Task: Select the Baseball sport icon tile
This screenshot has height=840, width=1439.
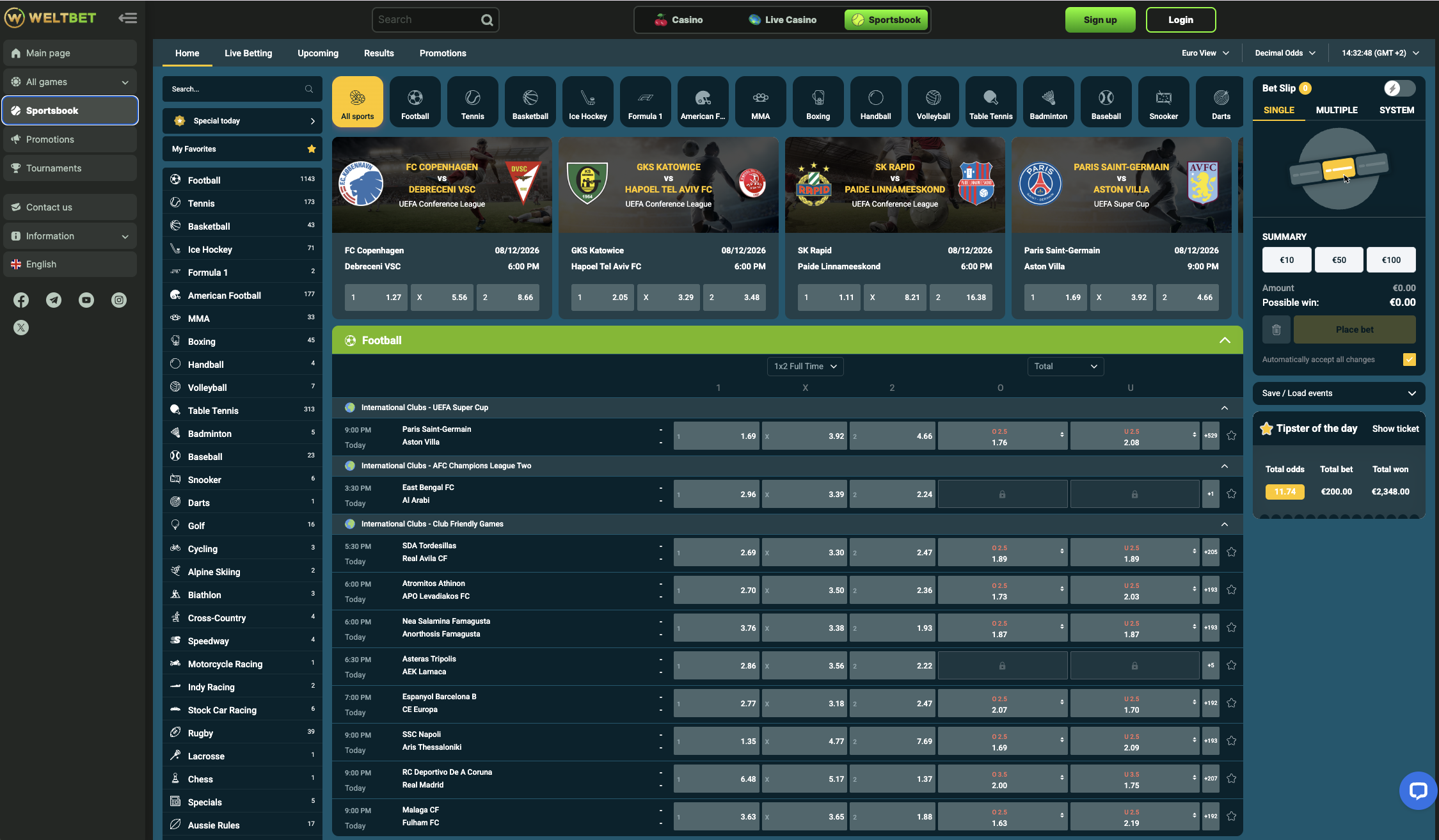Action: (1106, 102)
